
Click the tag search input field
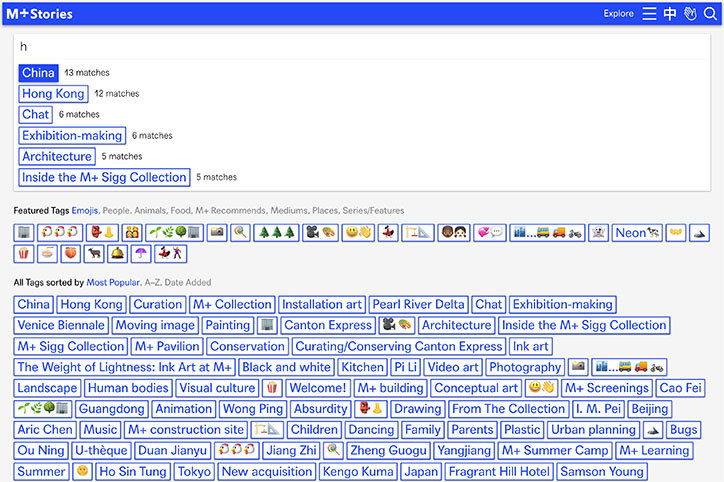(362, 47)
